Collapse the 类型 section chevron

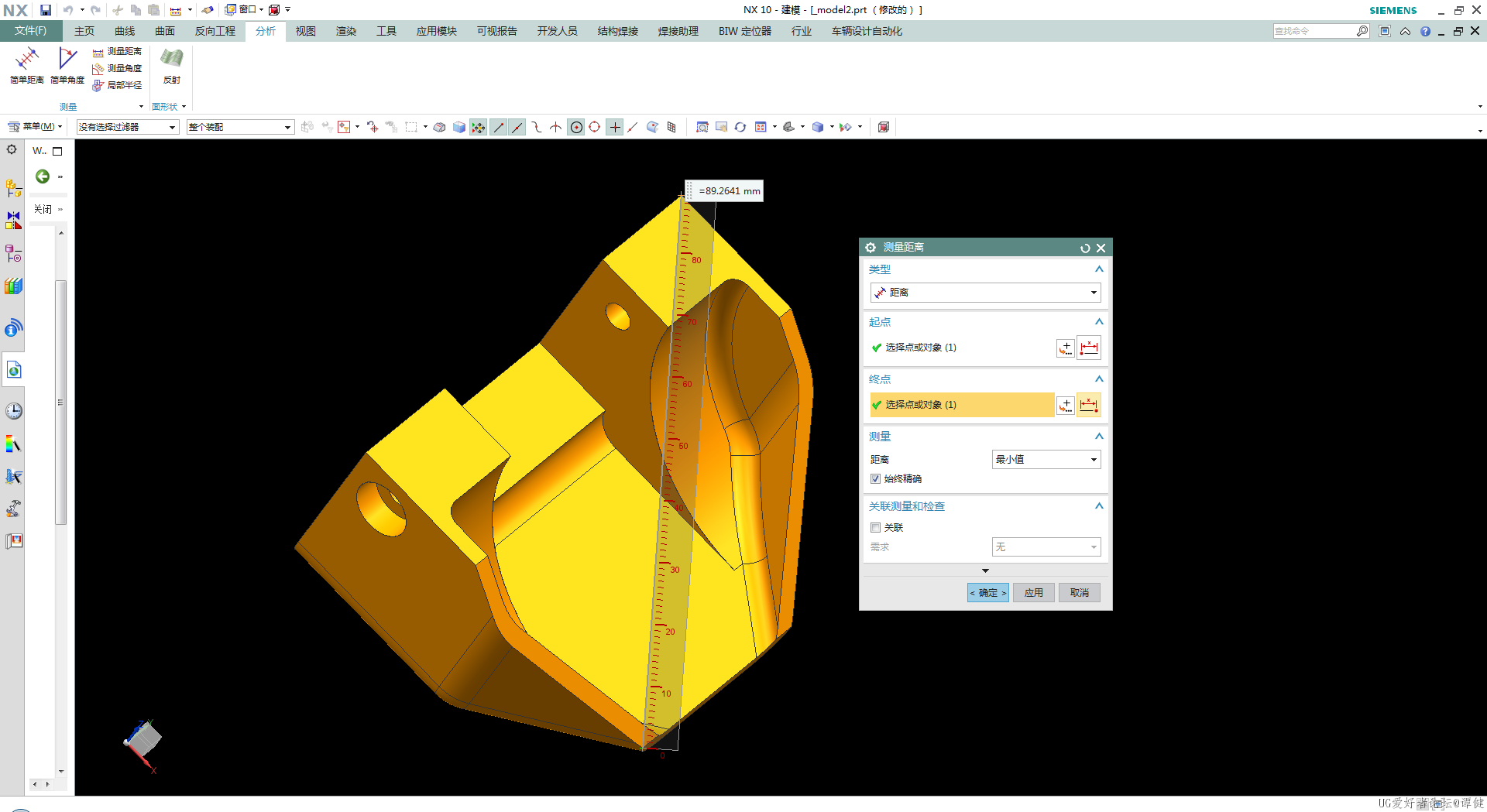click(1098, 269)
